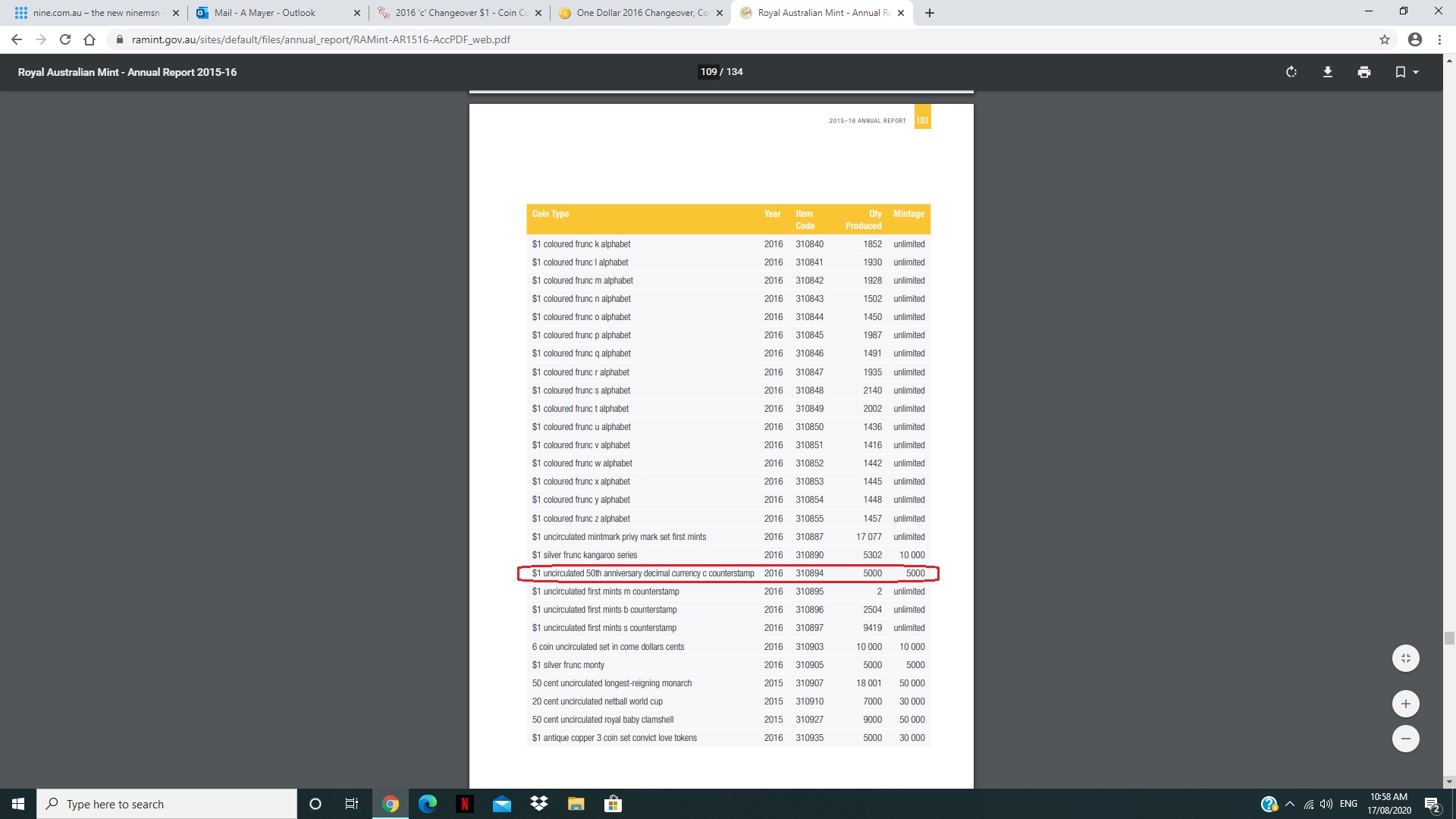Open a new browser tab
Image resolution: width=1456 pixels, height=819 pixels.
tap(930, 13)
